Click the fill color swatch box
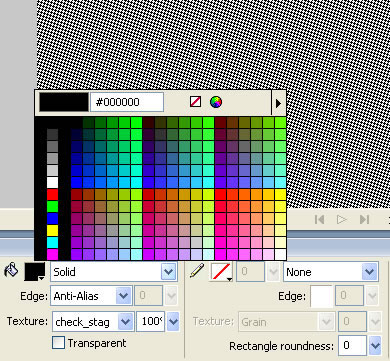Viewport: 390px width, 361px height. 35,272
